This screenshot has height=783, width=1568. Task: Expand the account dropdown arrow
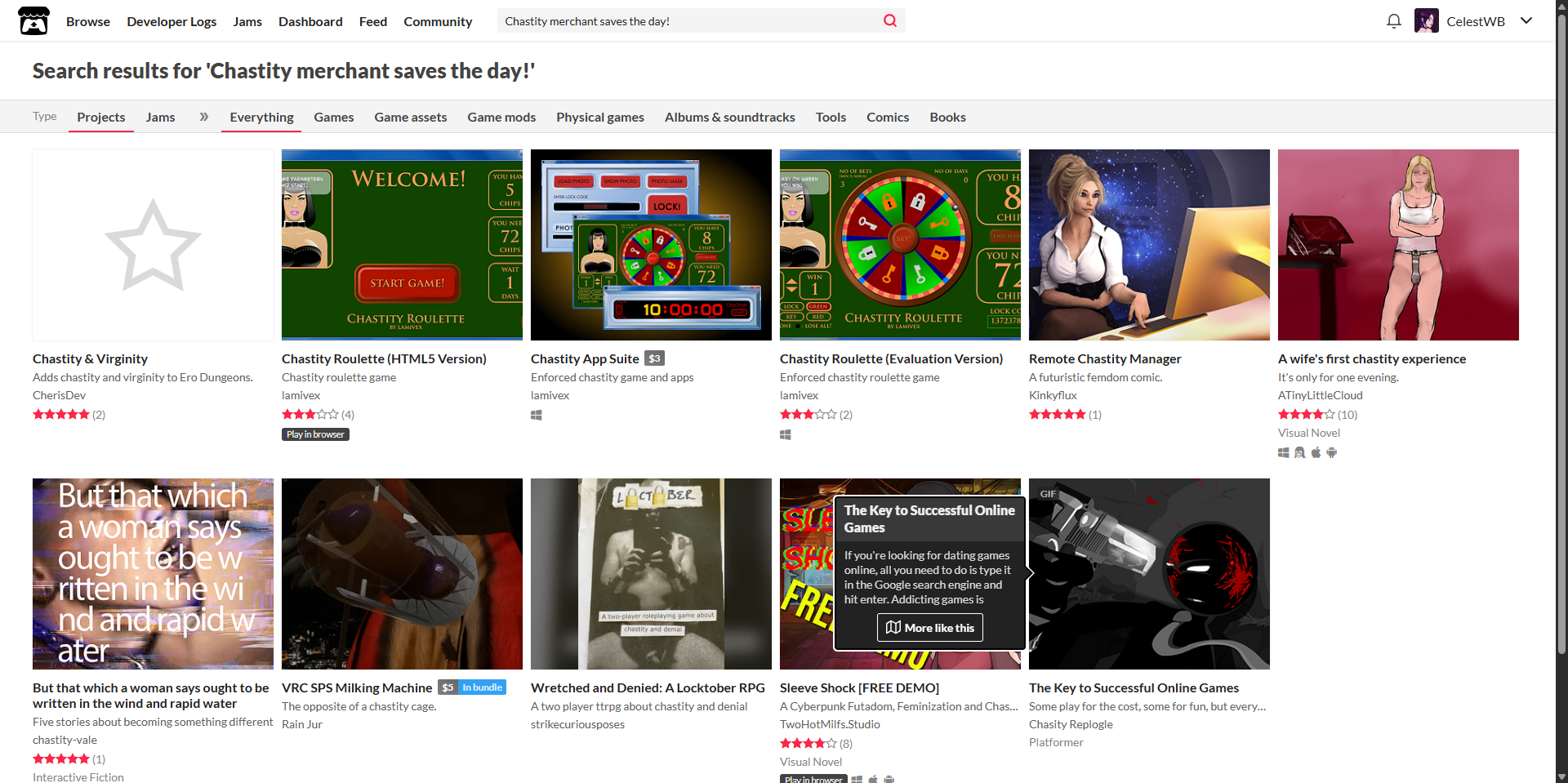1526,21
